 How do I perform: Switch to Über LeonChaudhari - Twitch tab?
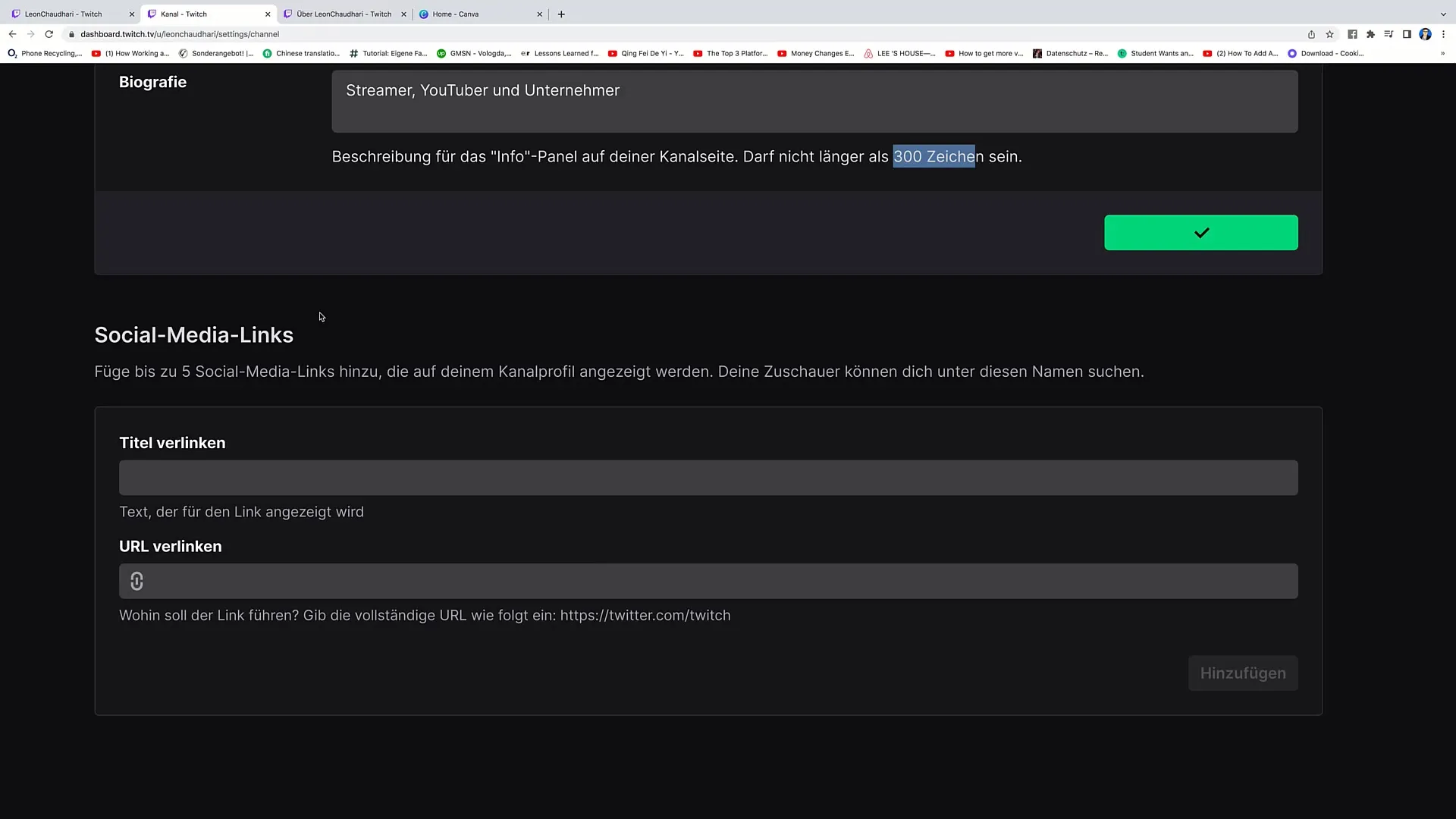pyautogui.click(x=344, y=14)
